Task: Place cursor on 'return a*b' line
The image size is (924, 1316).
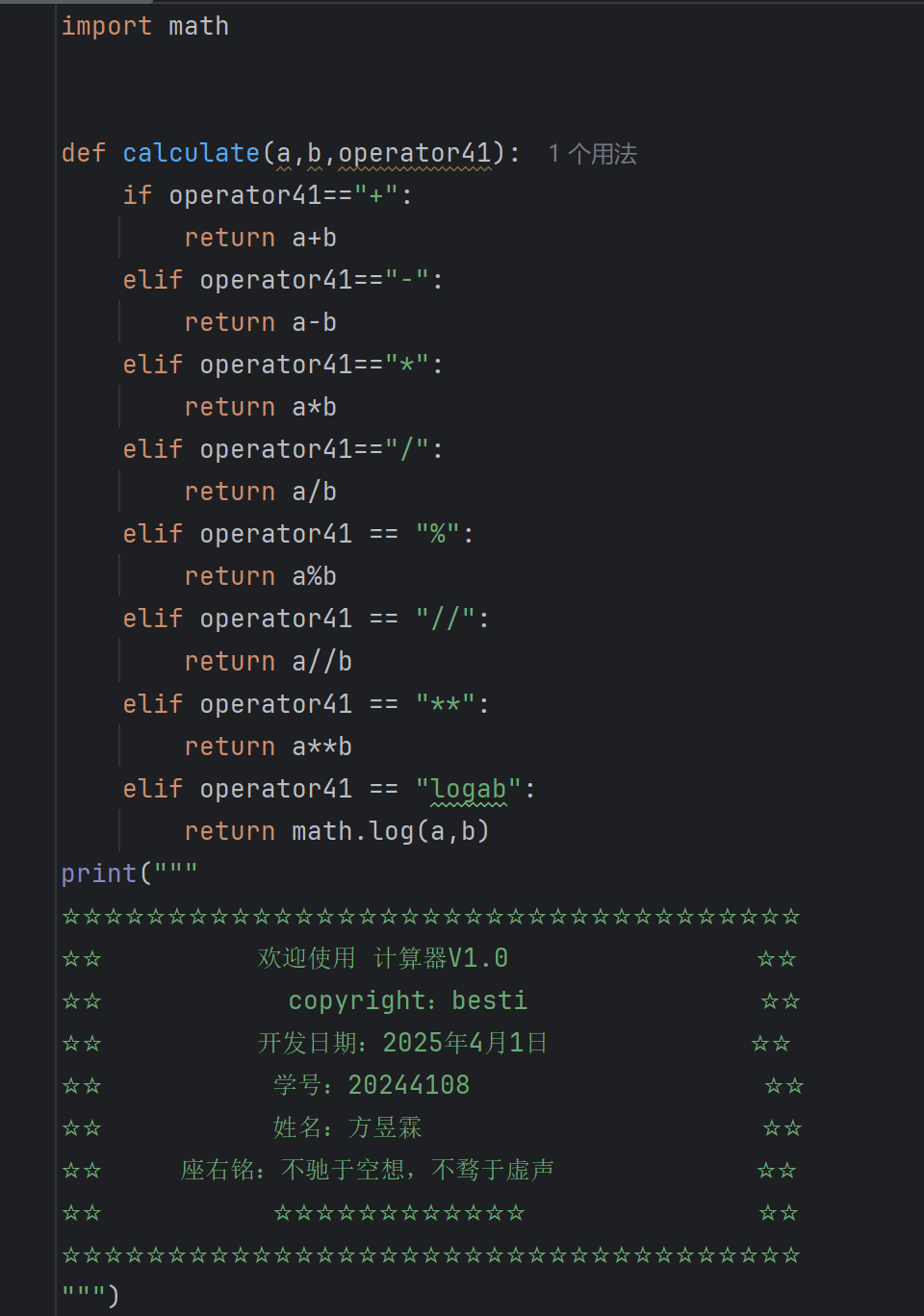Action: tap(260, 407)
